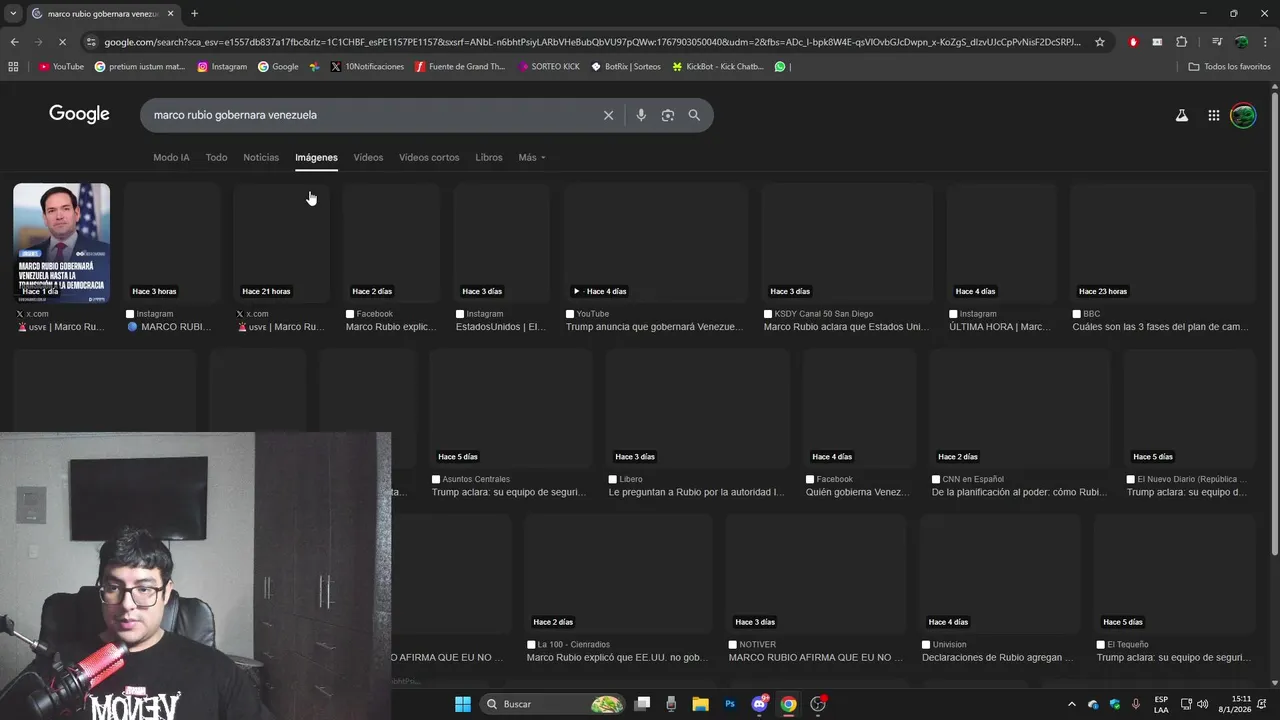Open the SORTEO KICK bookmark
The height and width of the screenshot is (720, 1280).
click(x=549, y=67)
